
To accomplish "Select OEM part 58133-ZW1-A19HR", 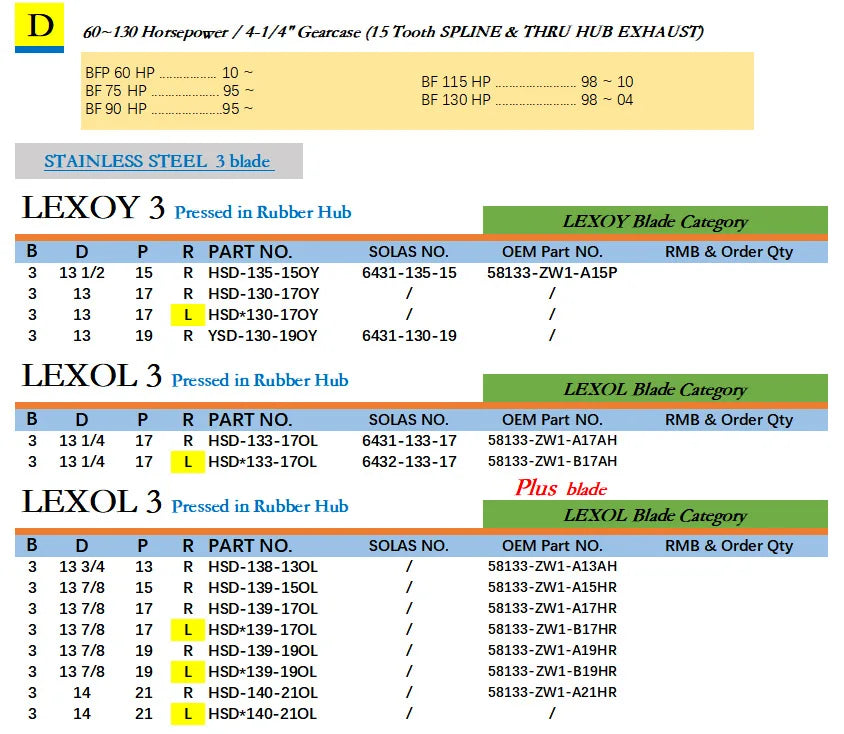I will coord(552,650).
